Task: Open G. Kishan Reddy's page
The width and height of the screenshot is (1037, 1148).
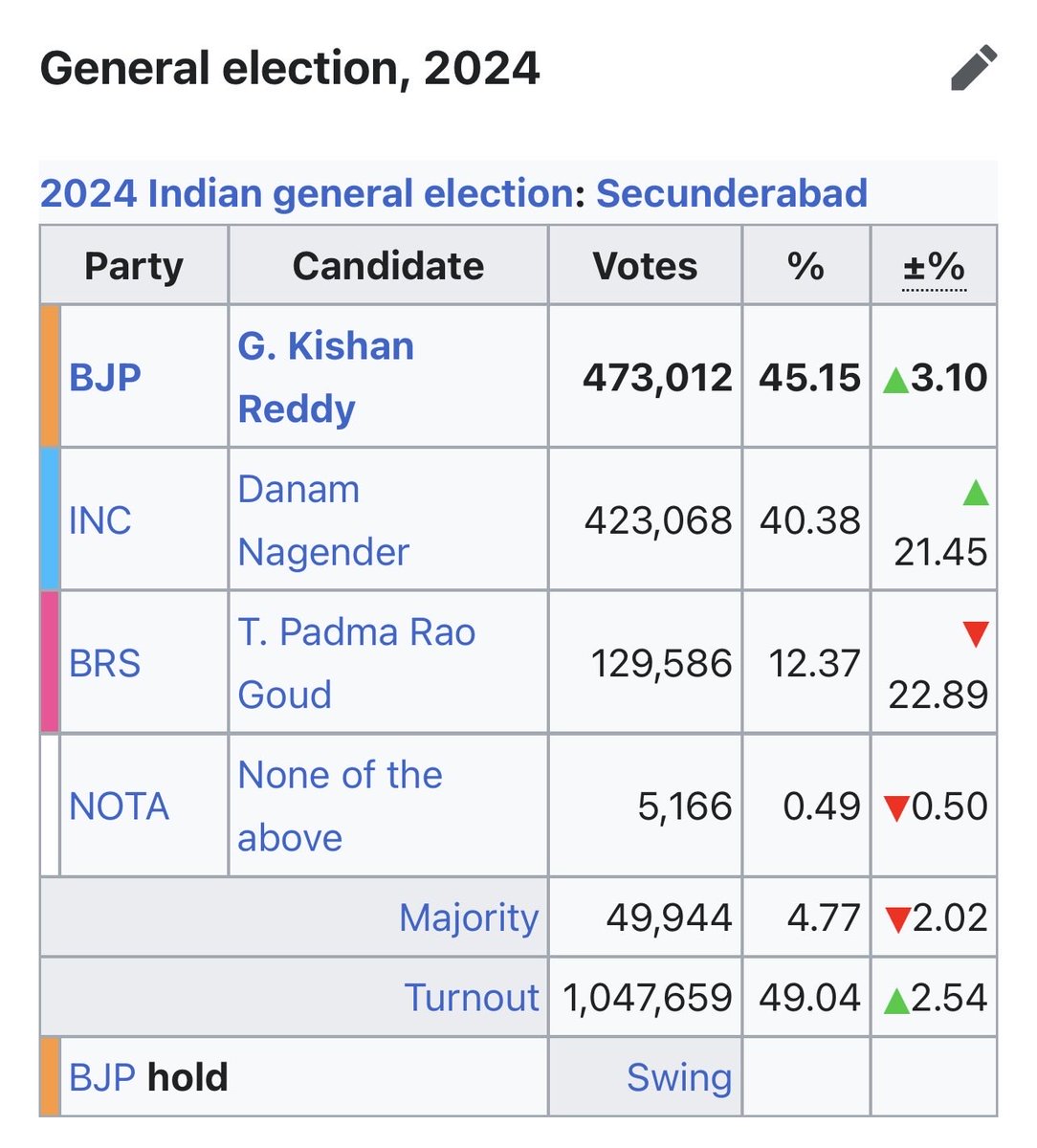Action: [325, 377]
